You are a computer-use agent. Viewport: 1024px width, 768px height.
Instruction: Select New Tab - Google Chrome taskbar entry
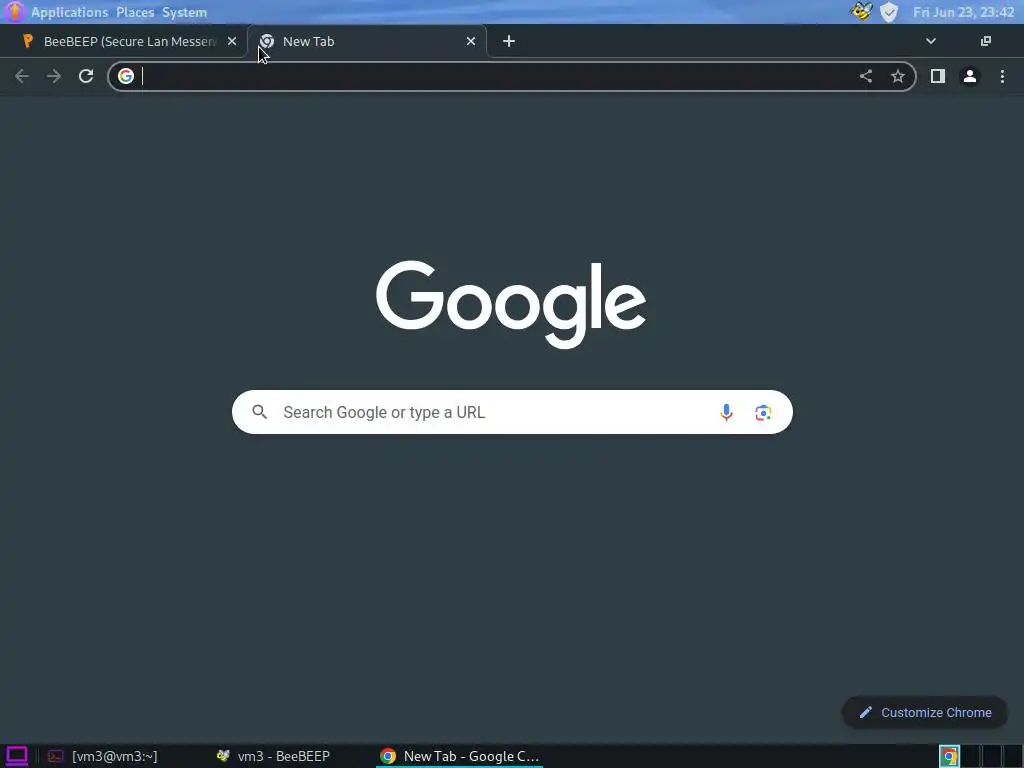[x=460, y=756]
